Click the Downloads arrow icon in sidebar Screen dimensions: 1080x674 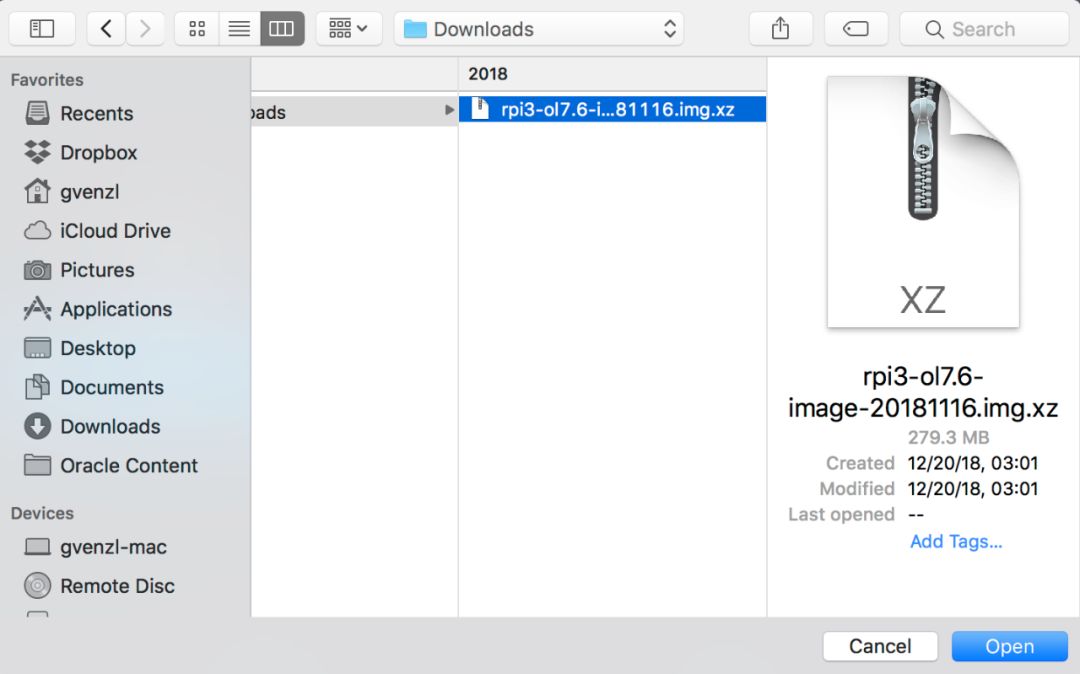point(37,426)
